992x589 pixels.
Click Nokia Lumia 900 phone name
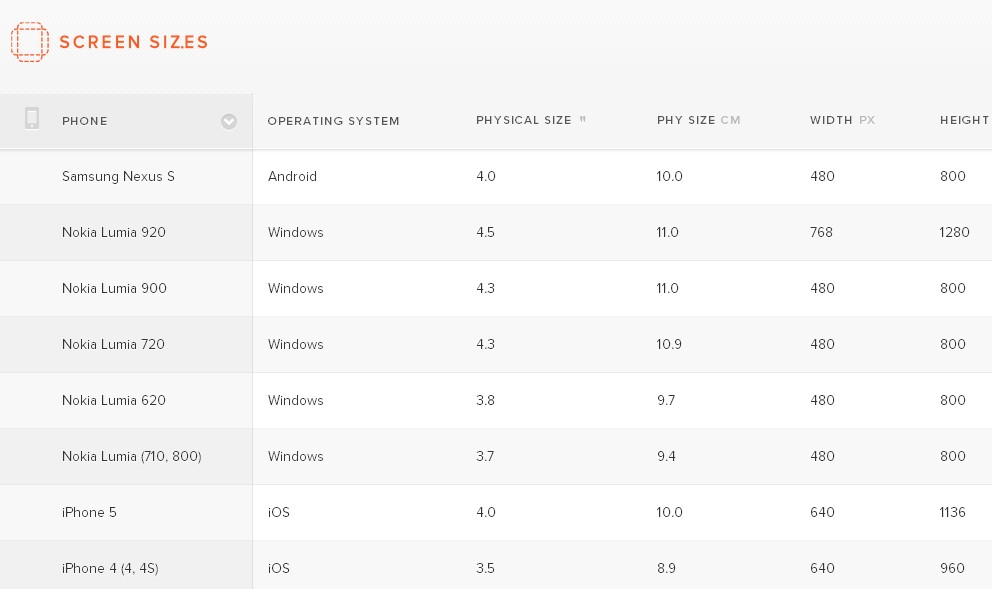(x=114, y=288)
